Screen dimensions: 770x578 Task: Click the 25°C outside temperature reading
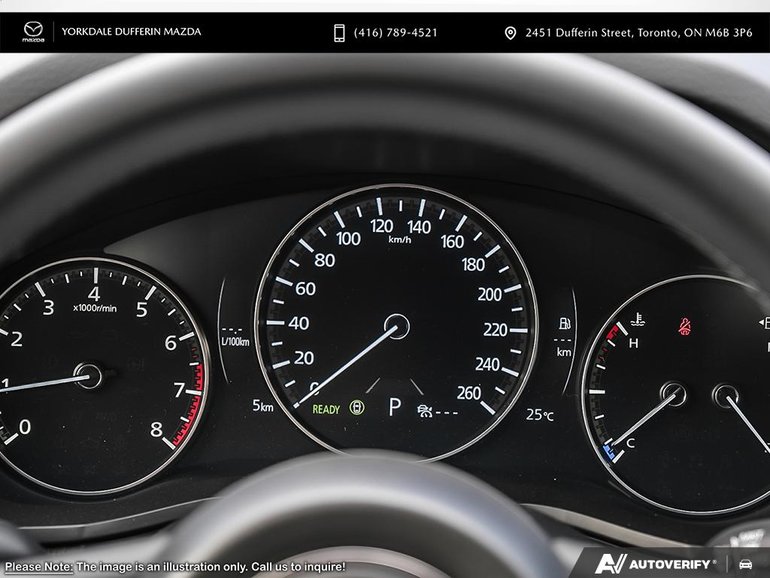[540, 414]
